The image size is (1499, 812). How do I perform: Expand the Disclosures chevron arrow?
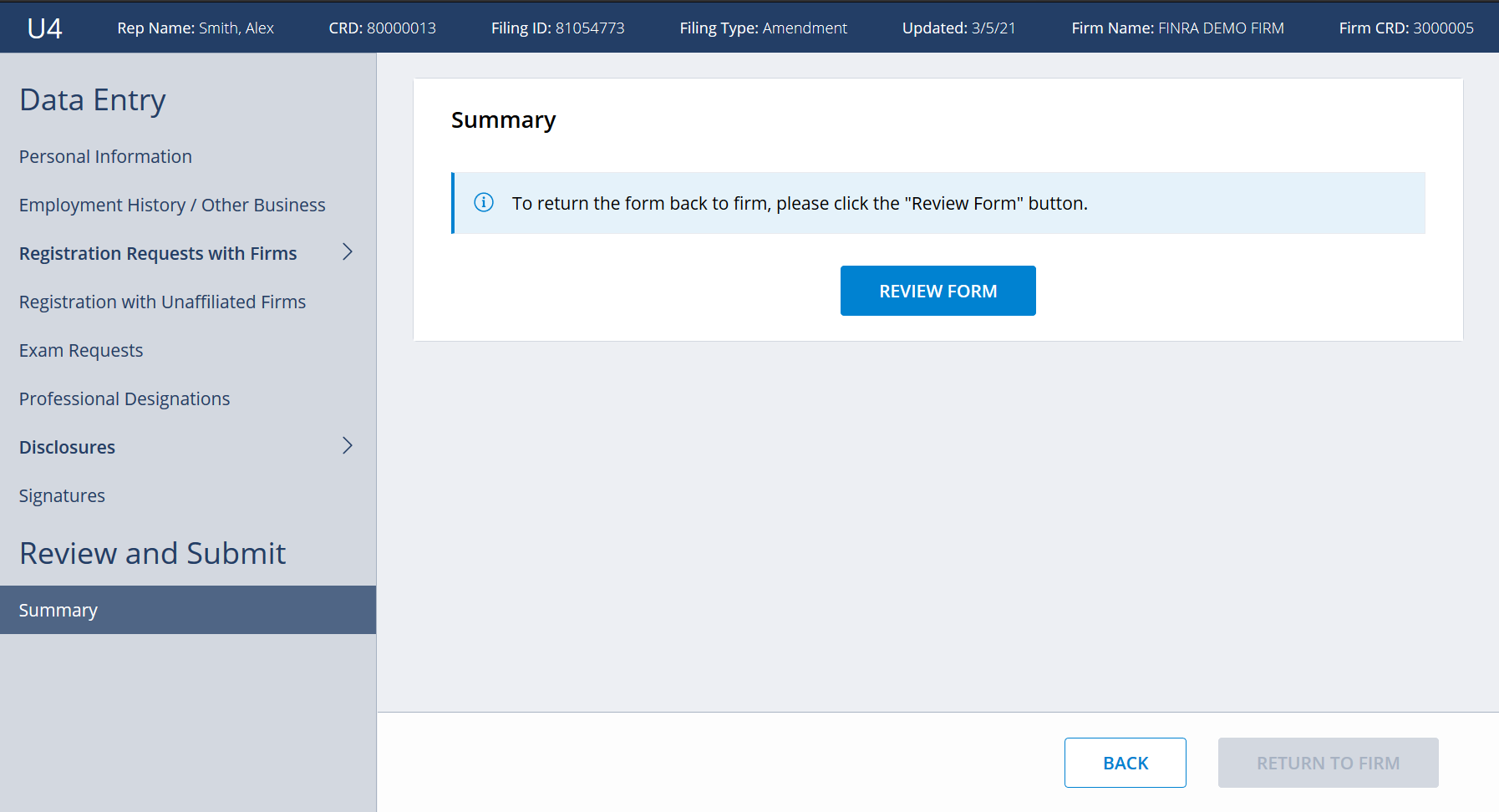tap(348, 446)
